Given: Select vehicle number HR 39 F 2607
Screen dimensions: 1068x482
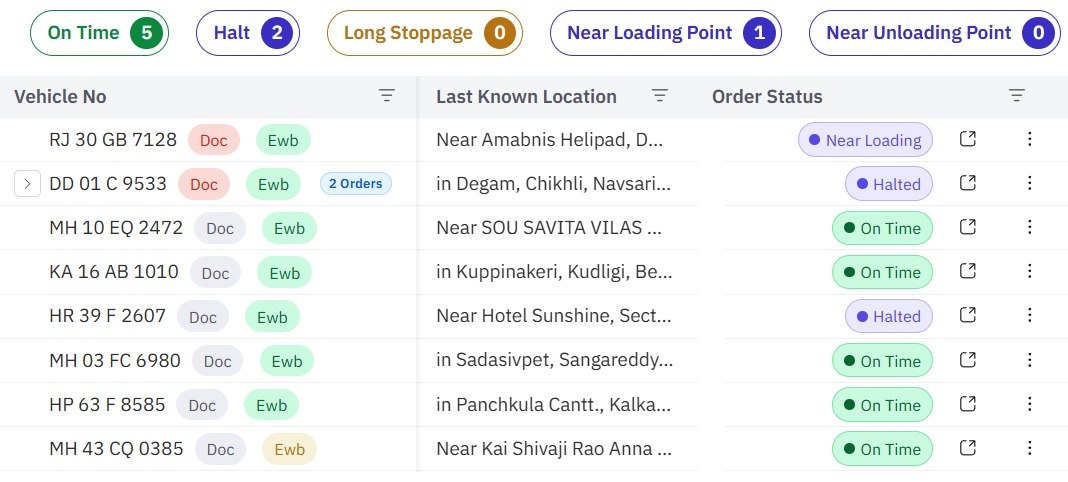Looking at the screenshot, I should point(108,316).
